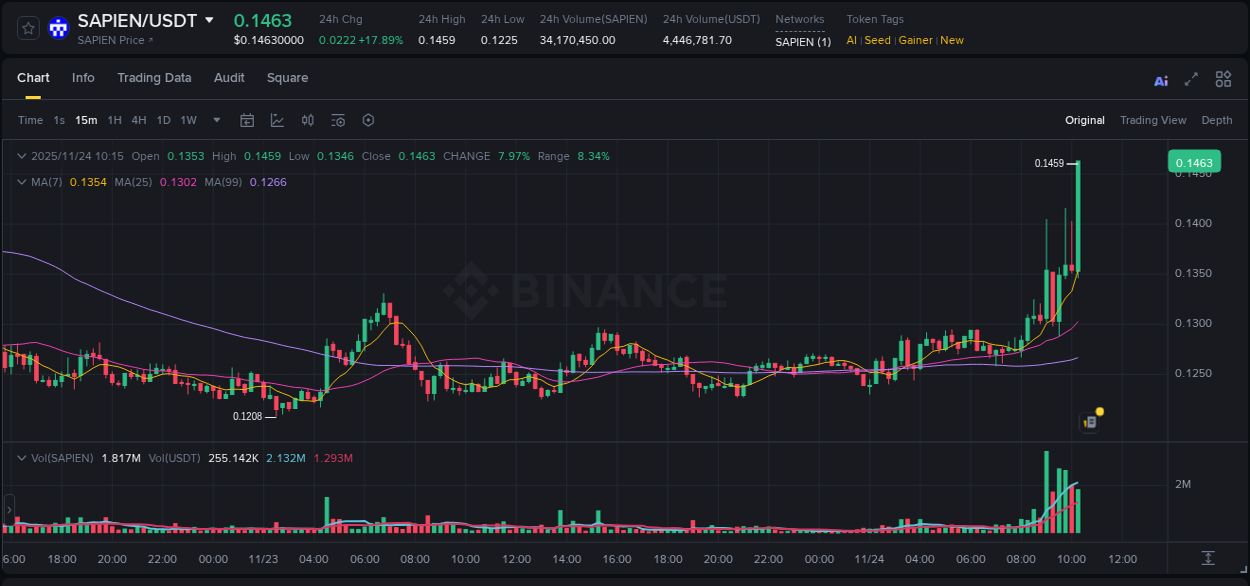Switch to the Info tab
1250x586 pixels.
[83, 77]
